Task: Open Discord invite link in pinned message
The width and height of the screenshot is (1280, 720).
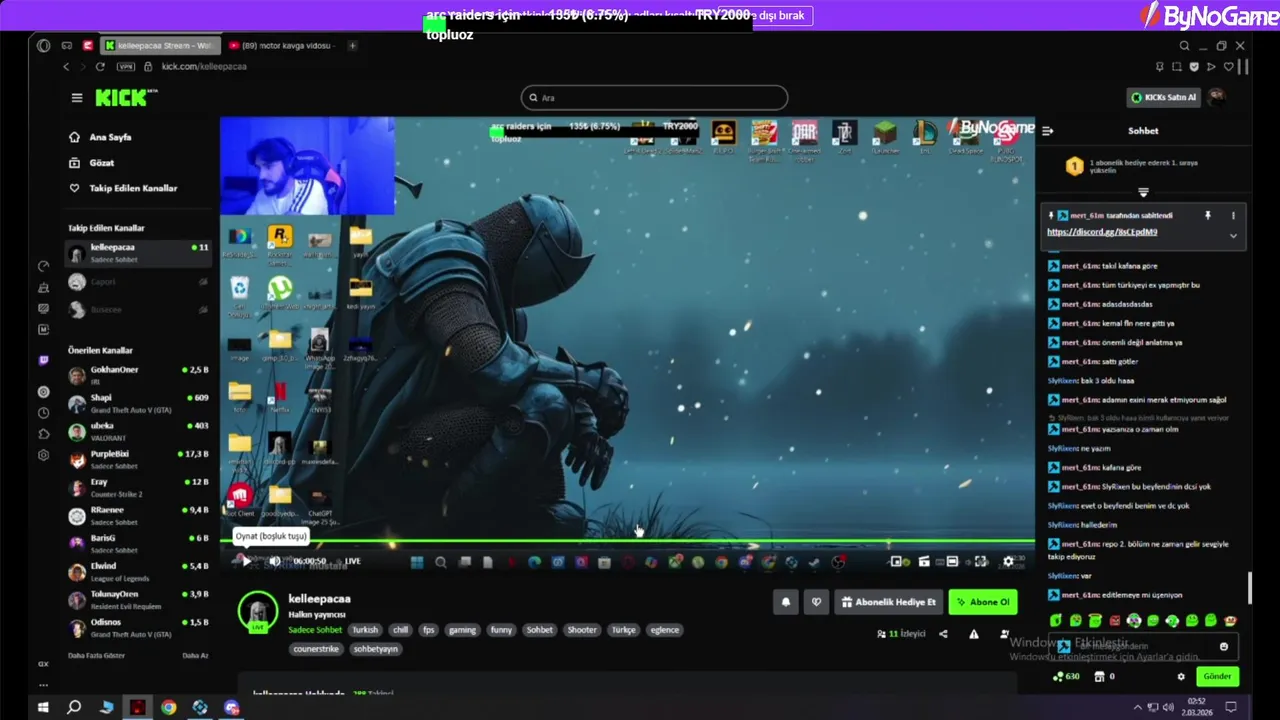Action: (1102, 232)
